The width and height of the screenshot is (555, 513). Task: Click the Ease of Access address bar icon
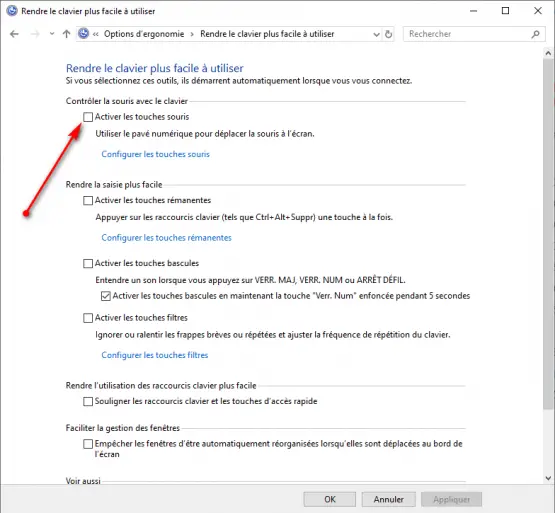(83, 34)
